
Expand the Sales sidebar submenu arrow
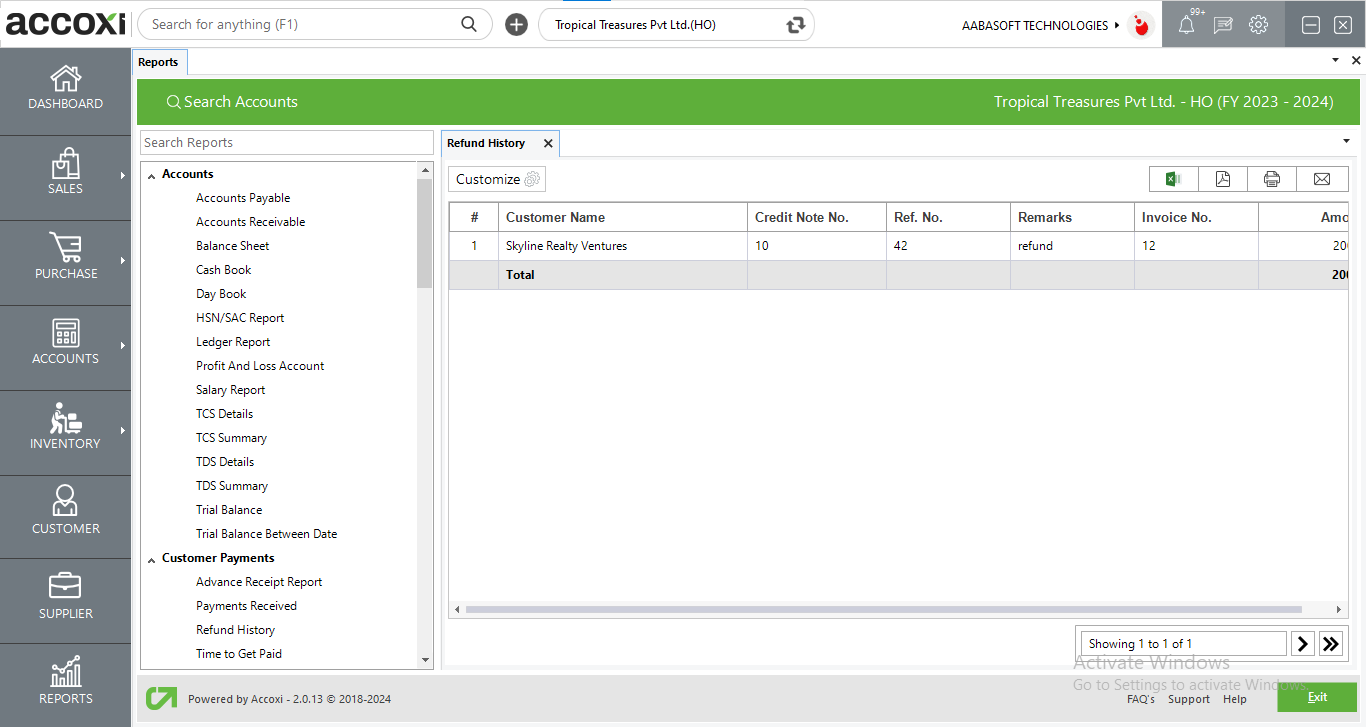[x=123, y=176]
